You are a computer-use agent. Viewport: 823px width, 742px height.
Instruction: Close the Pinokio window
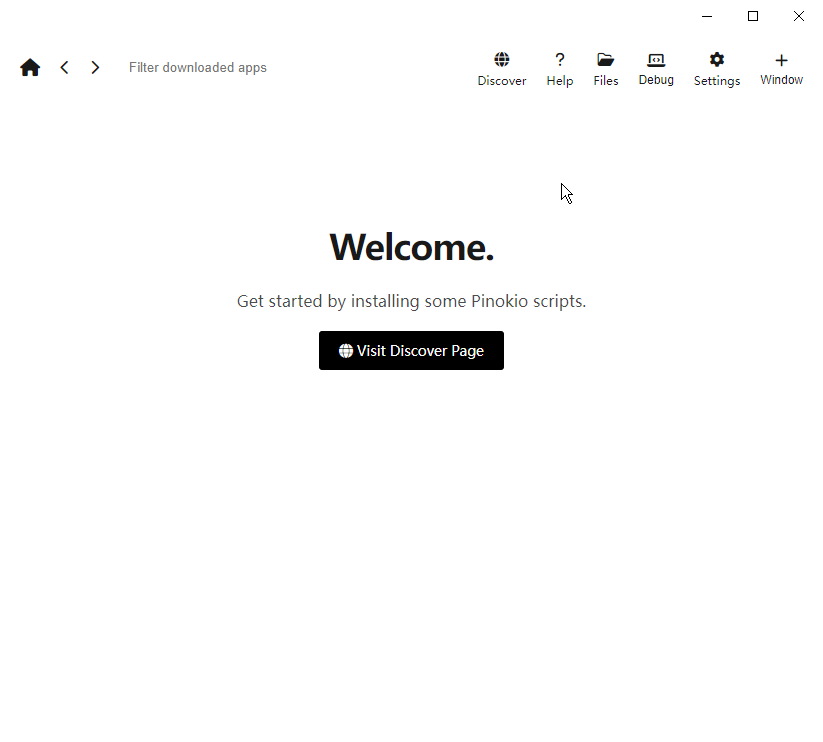pyautogui.click(x=798, y=16)
